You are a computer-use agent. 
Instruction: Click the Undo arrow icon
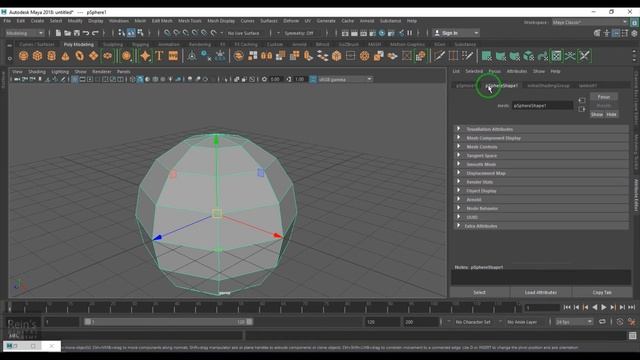tap(86, 33)
